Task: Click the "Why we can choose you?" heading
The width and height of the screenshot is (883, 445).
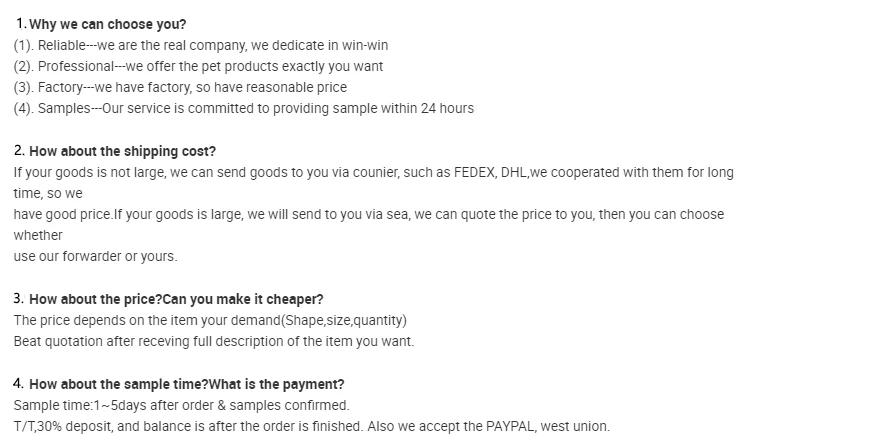Action: click(x=107, y=24)
